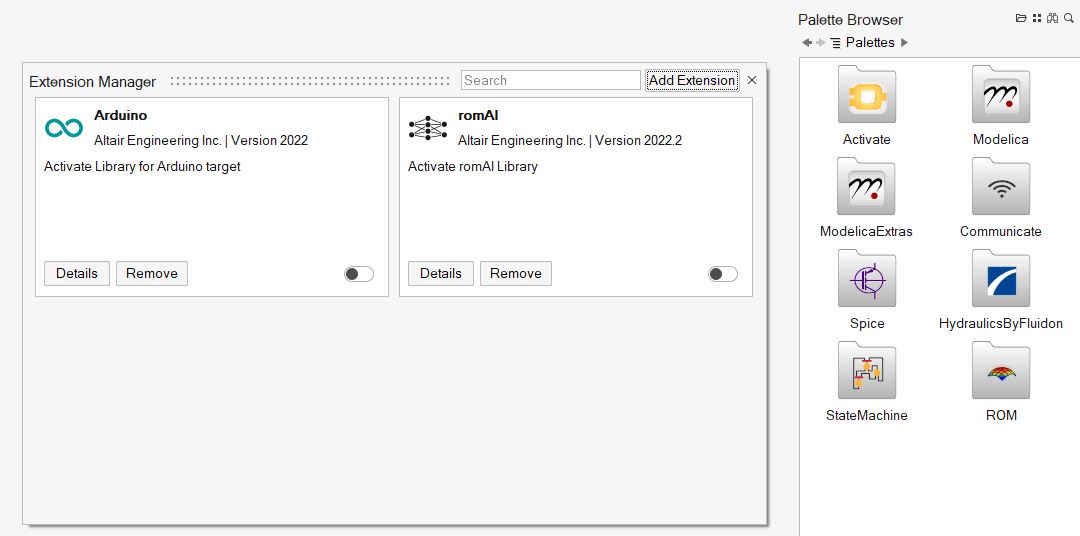Open the ModelicaExtras palette folder
The height and width of the screenshot is (536, 1080).
[x=866, y=188]
